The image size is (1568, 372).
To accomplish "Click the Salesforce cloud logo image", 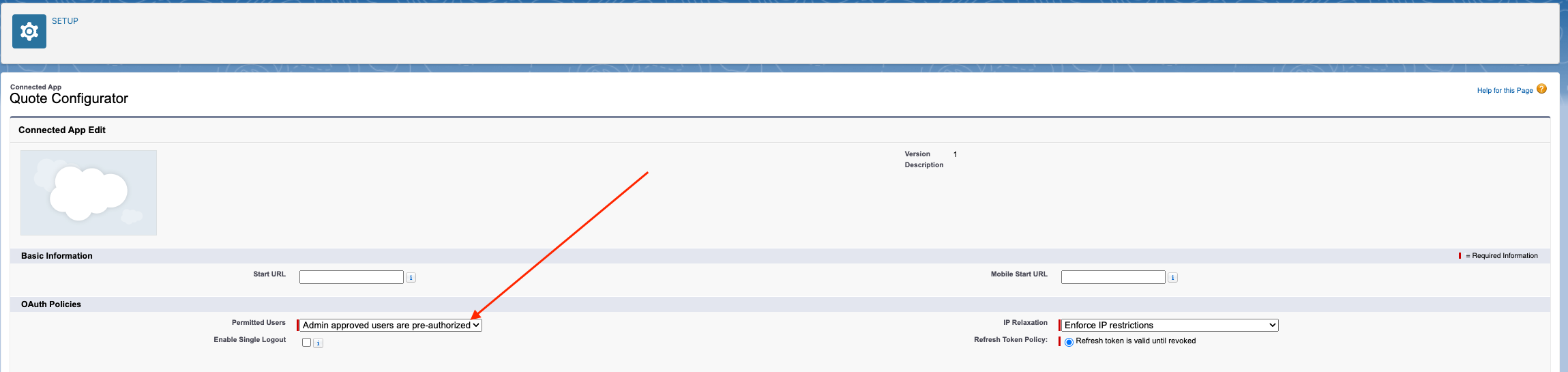I will pyautogui.click(x=89, y=192).
